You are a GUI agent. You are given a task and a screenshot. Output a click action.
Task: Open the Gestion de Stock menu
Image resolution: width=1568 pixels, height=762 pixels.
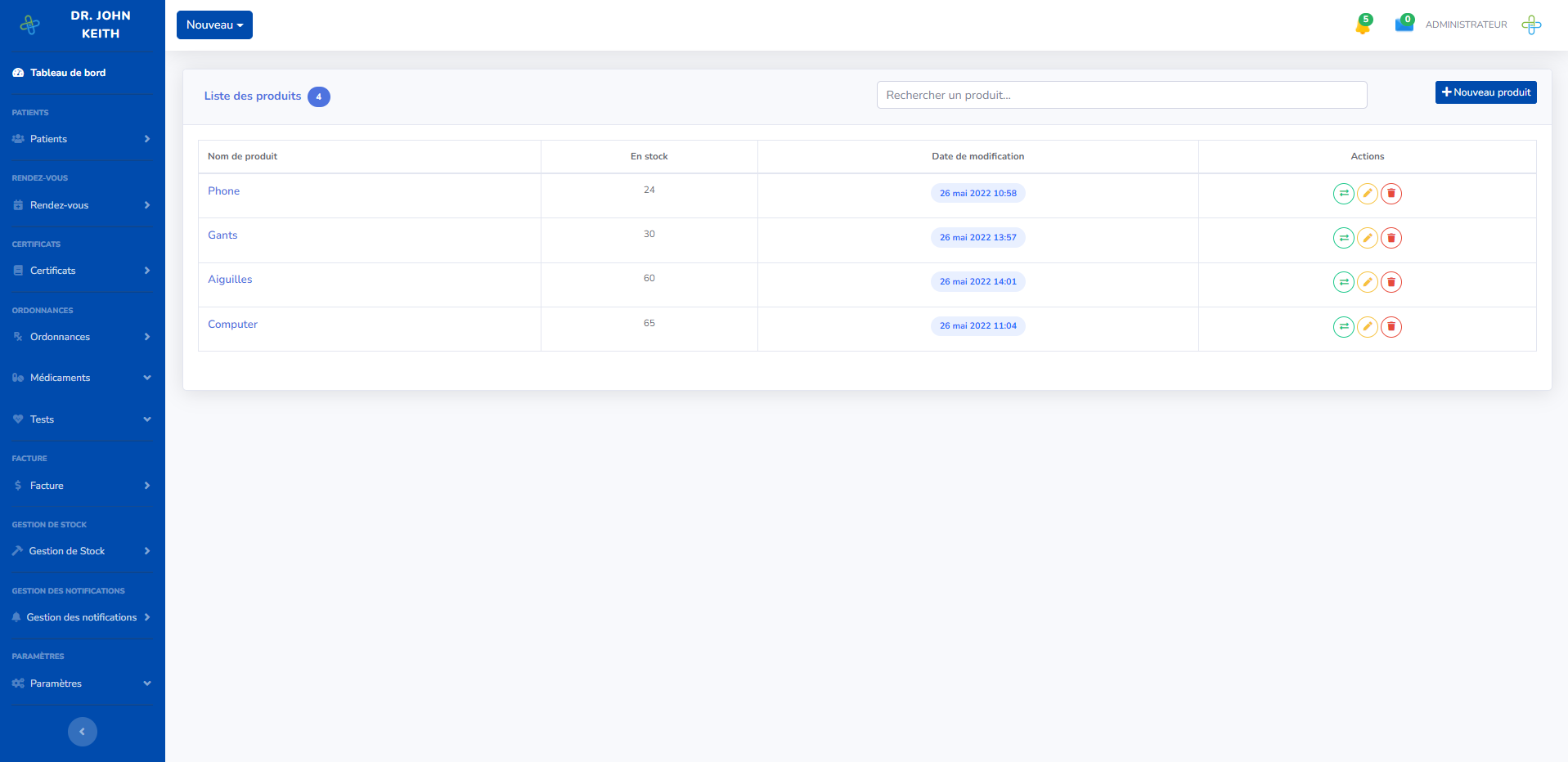coord(82,551)
